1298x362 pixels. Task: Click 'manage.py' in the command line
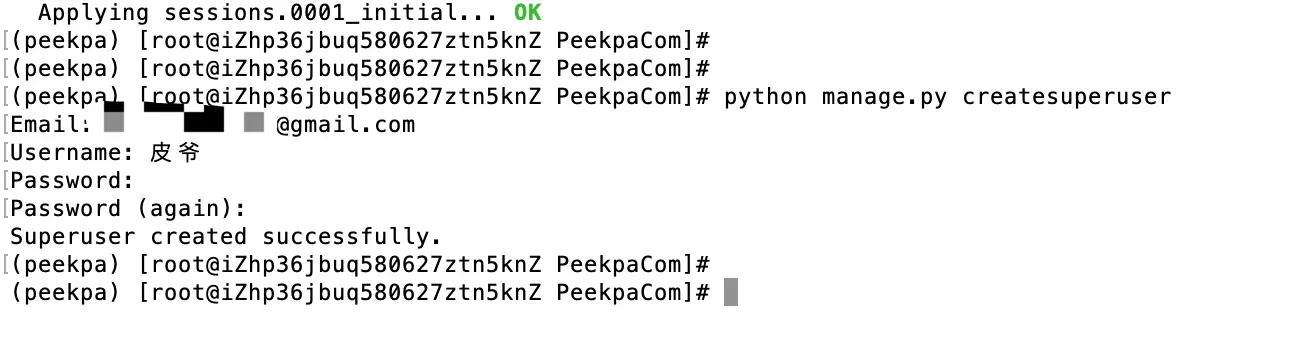(884, 97)
